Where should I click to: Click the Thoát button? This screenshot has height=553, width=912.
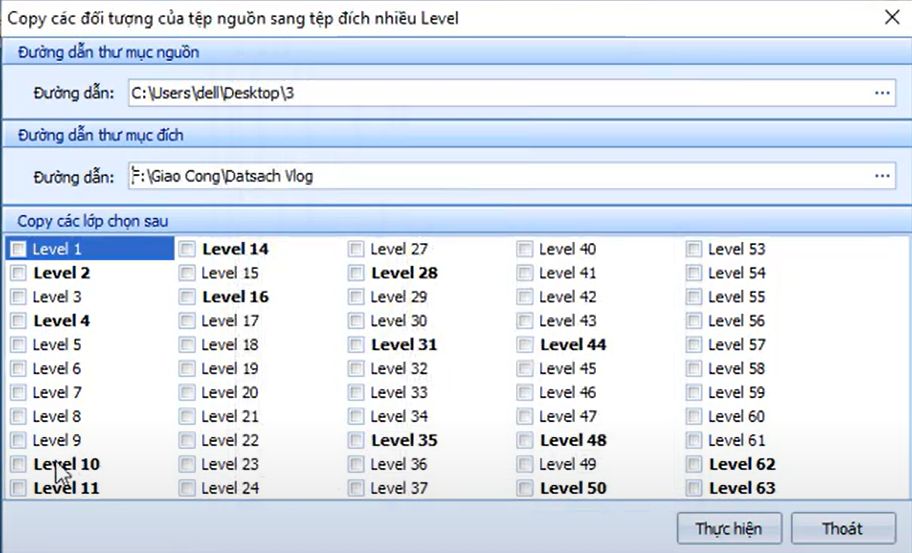tap(843, 528)
